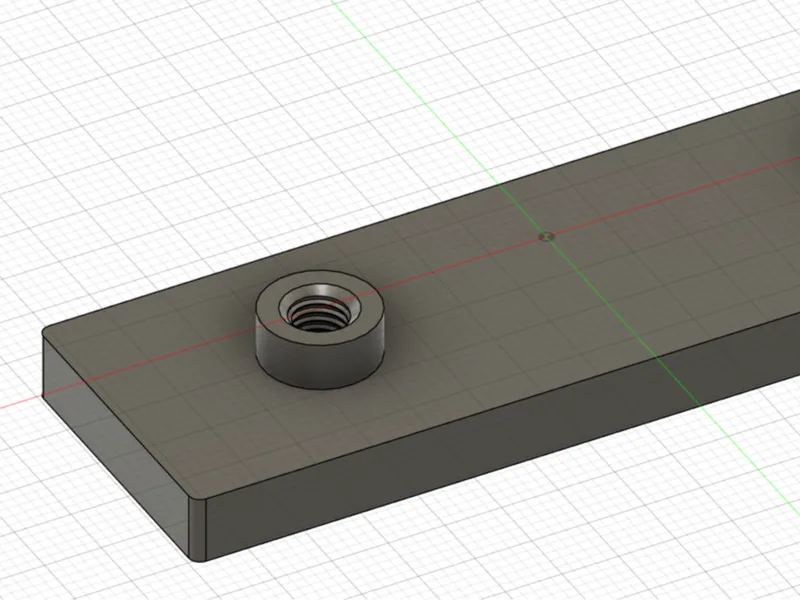Click the origin point where the axes cross

point(547,236)
